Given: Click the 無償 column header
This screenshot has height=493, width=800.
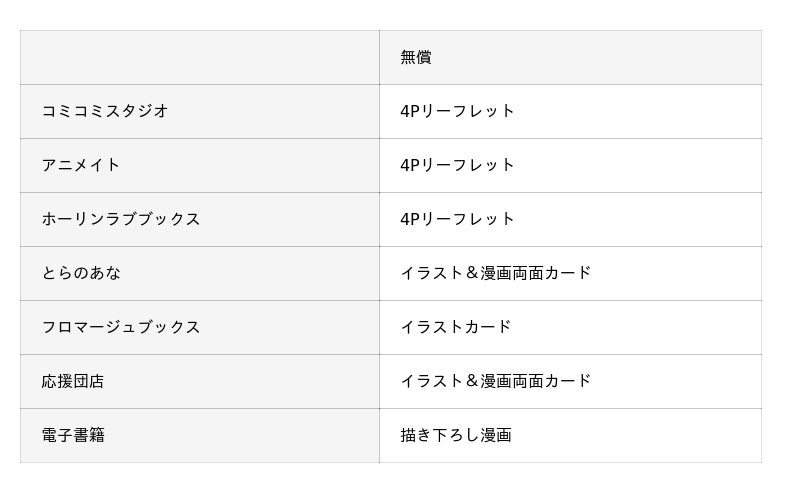Looking at the screenshot, I should [x=416, y=57].
